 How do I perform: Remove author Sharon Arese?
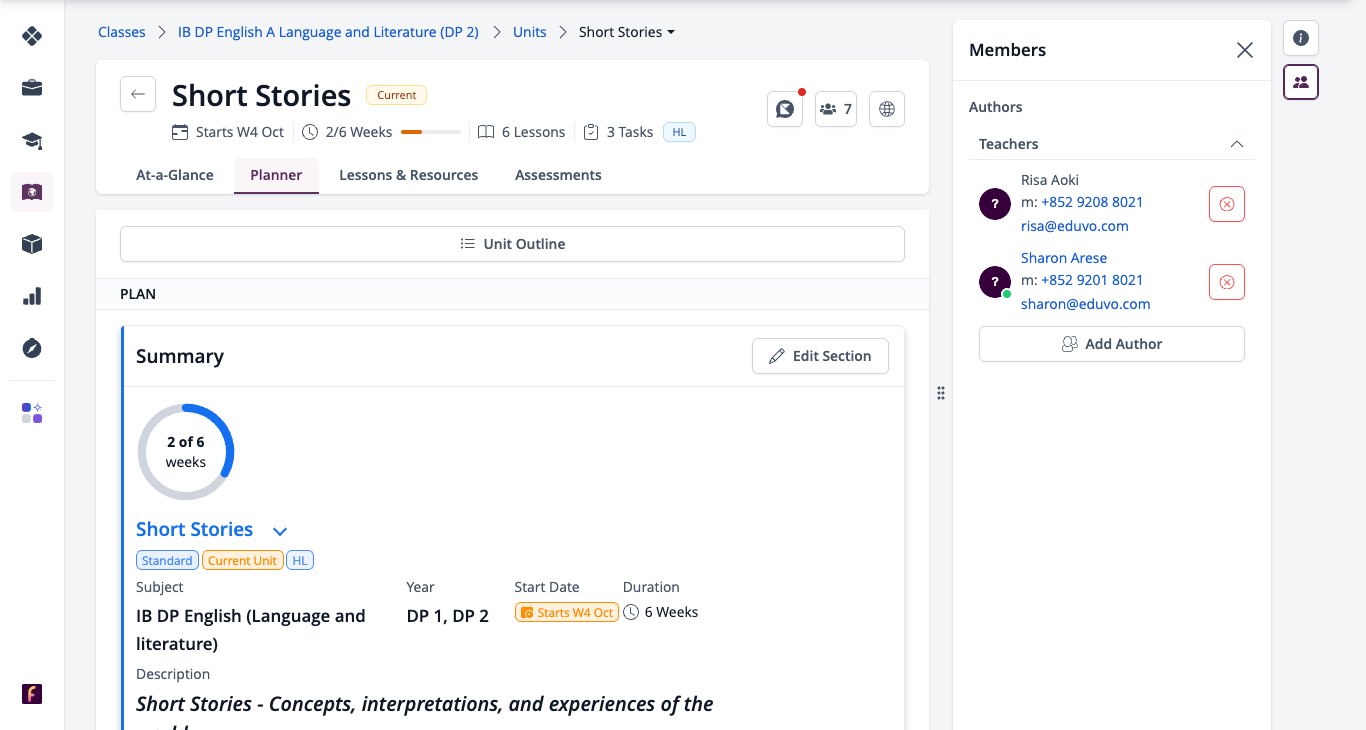tap(1227, 282)
